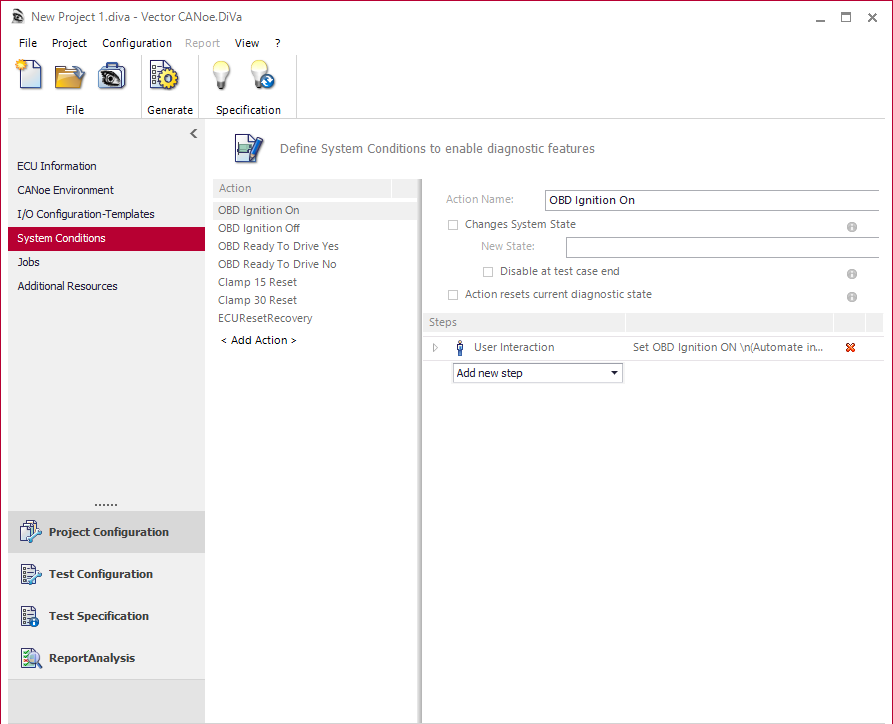This screenshot has height=724, width=893.
Task: Click the Add Action link
Action: (259, 340)
